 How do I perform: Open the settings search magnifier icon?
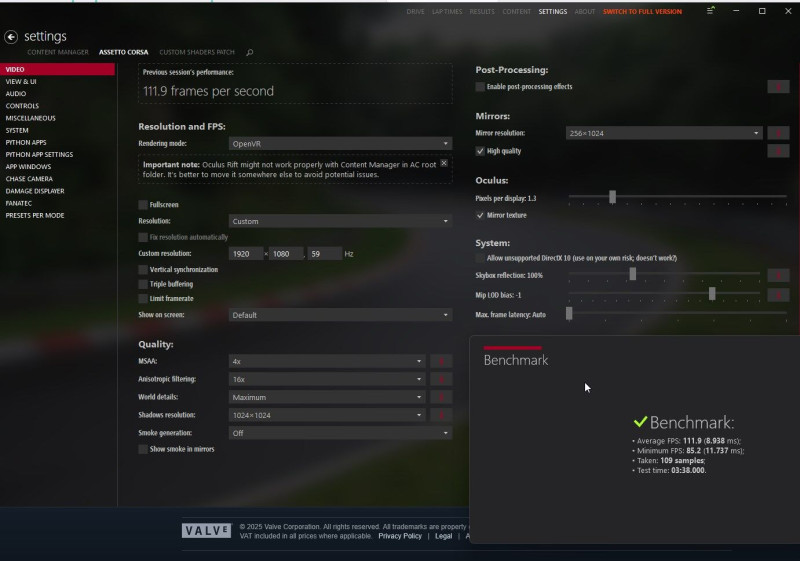pos(249,52)
